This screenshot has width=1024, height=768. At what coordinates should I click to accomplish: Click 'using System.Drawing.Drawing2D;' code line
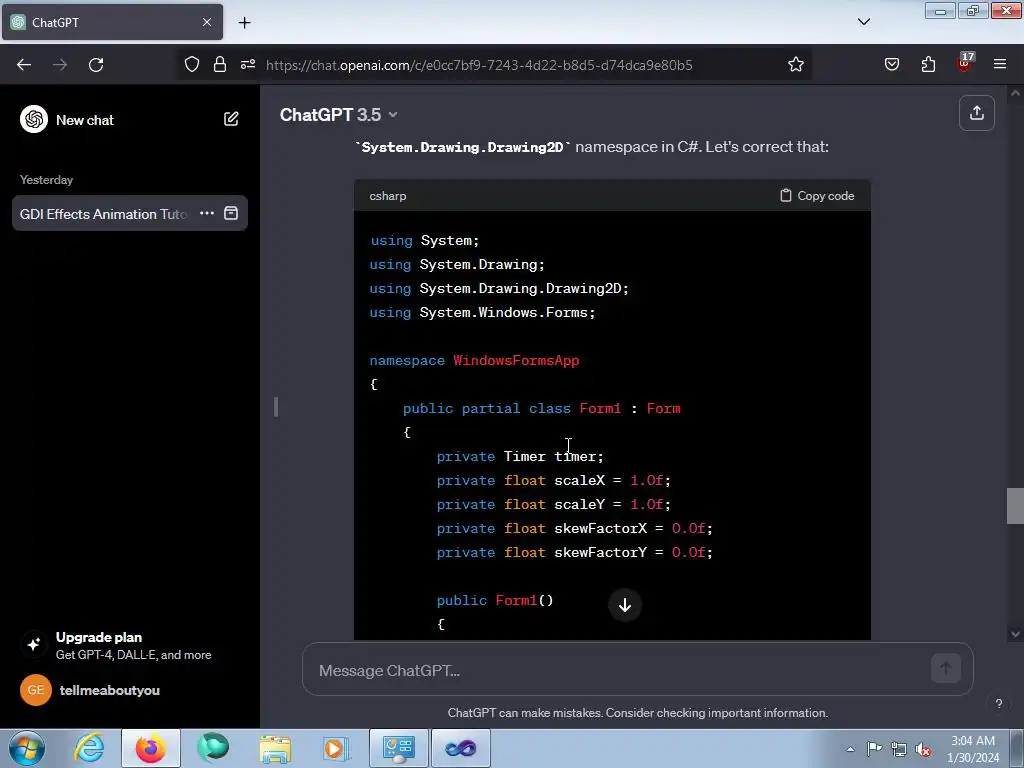click(499, 289)
